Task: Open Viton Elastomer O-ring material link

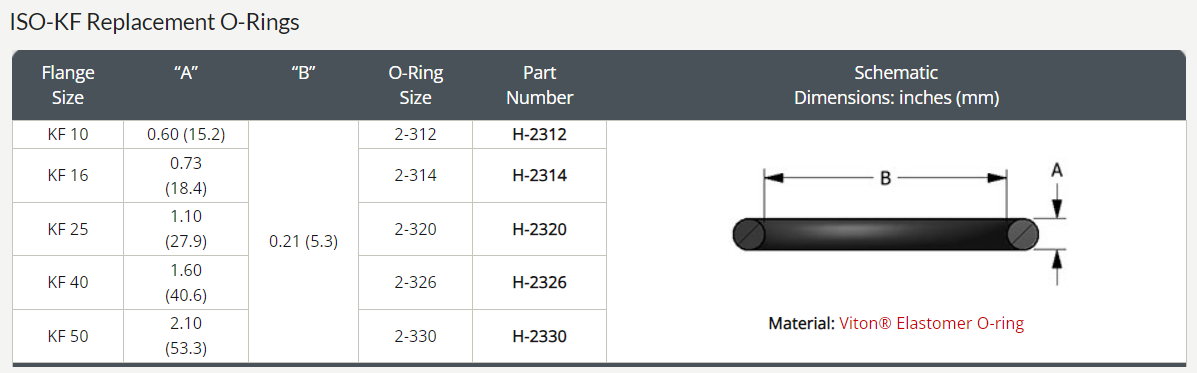Action: (931, 323)
